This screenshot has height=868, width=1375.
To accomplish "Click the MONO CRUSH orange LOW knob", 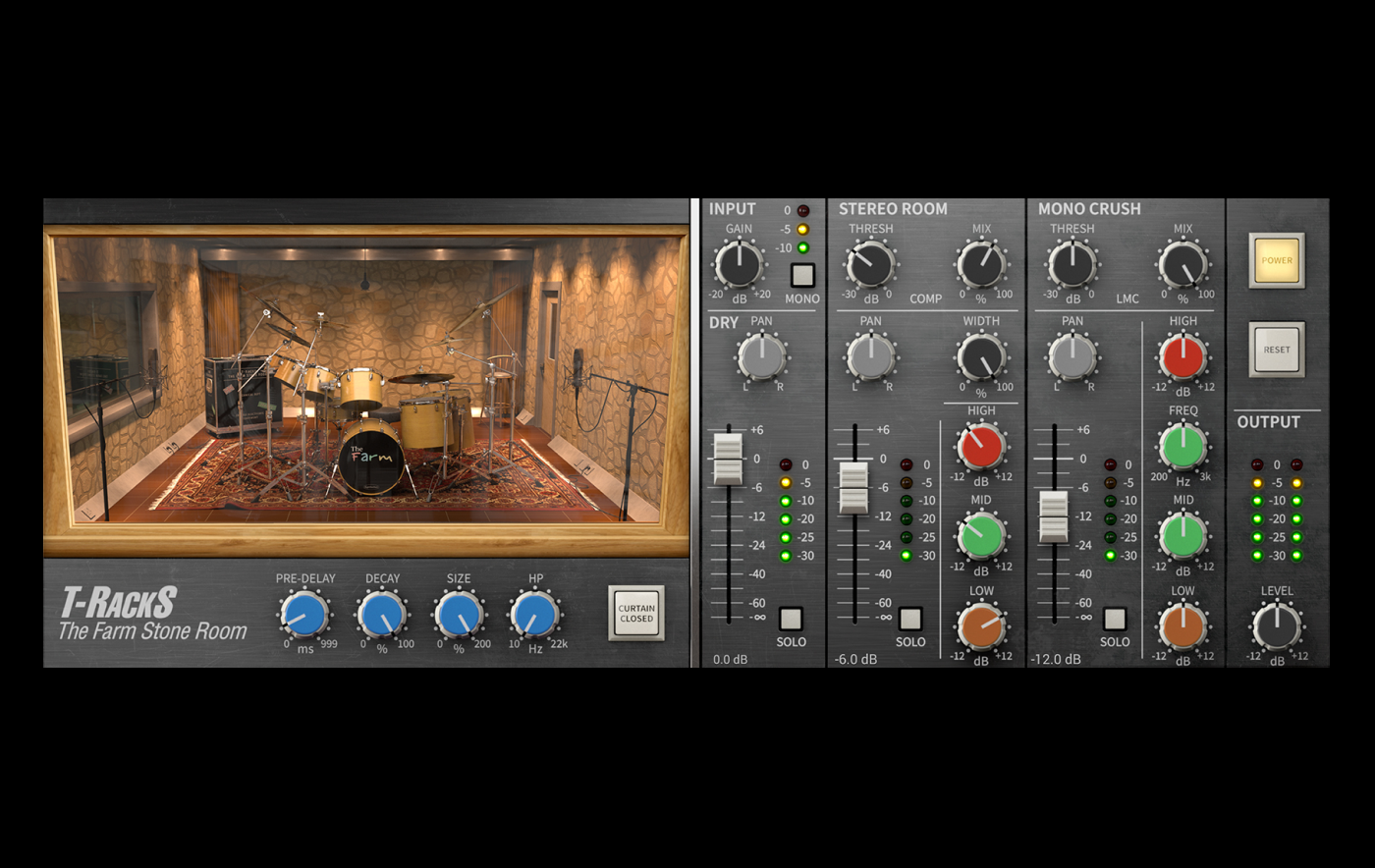I will (1182, 627).
